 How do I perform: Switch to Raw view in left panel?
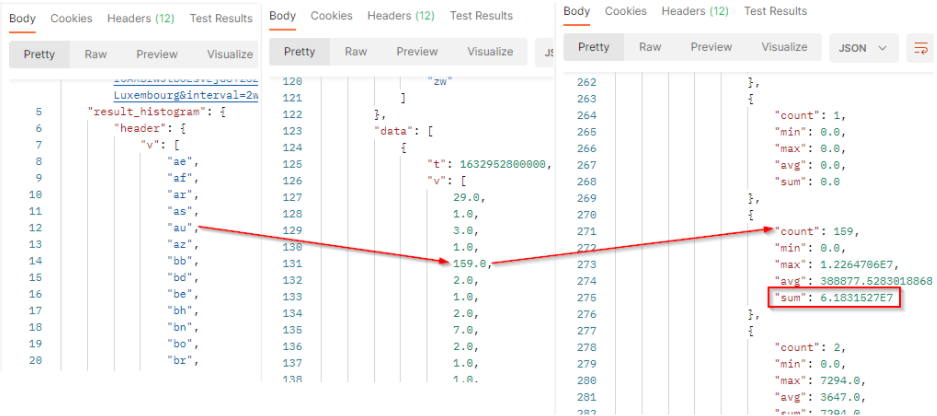pyautogui.click(x=96, y=54)
